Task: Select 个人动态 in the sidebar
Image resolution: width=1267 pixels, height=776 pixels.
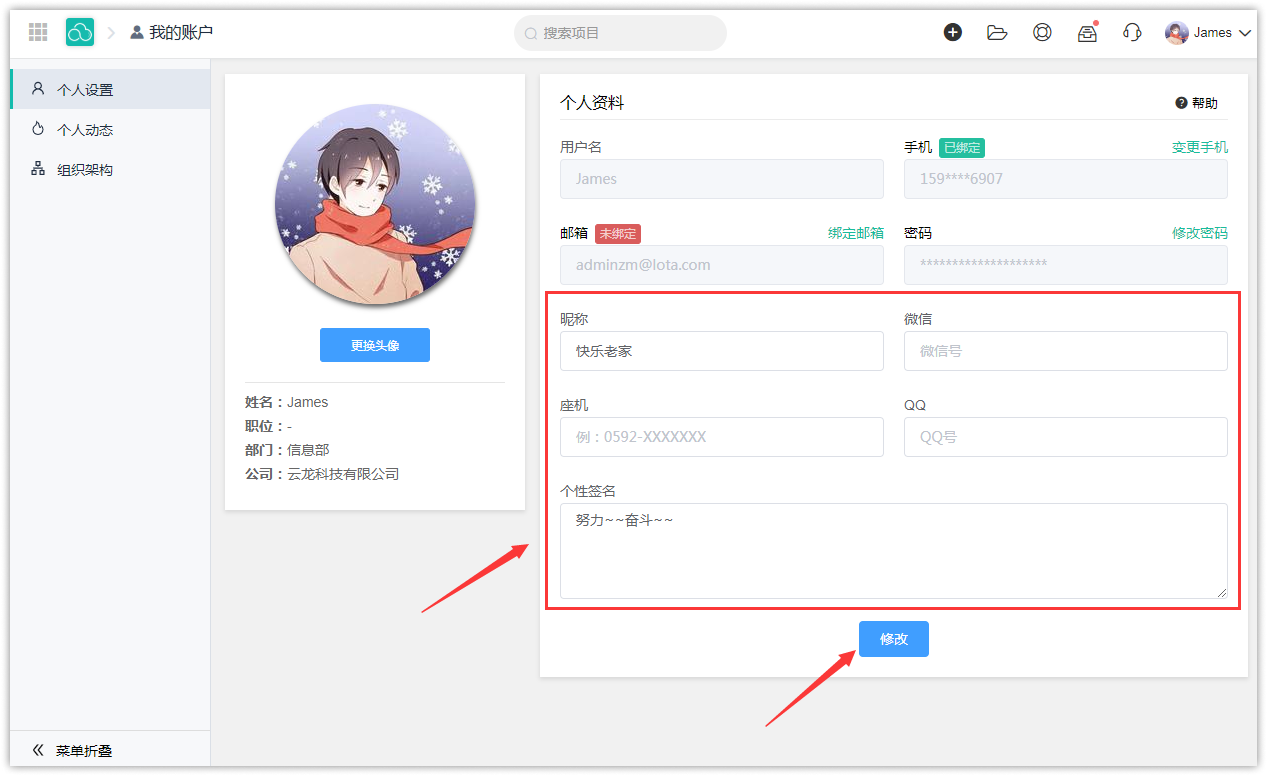Action: pos(110,129)
